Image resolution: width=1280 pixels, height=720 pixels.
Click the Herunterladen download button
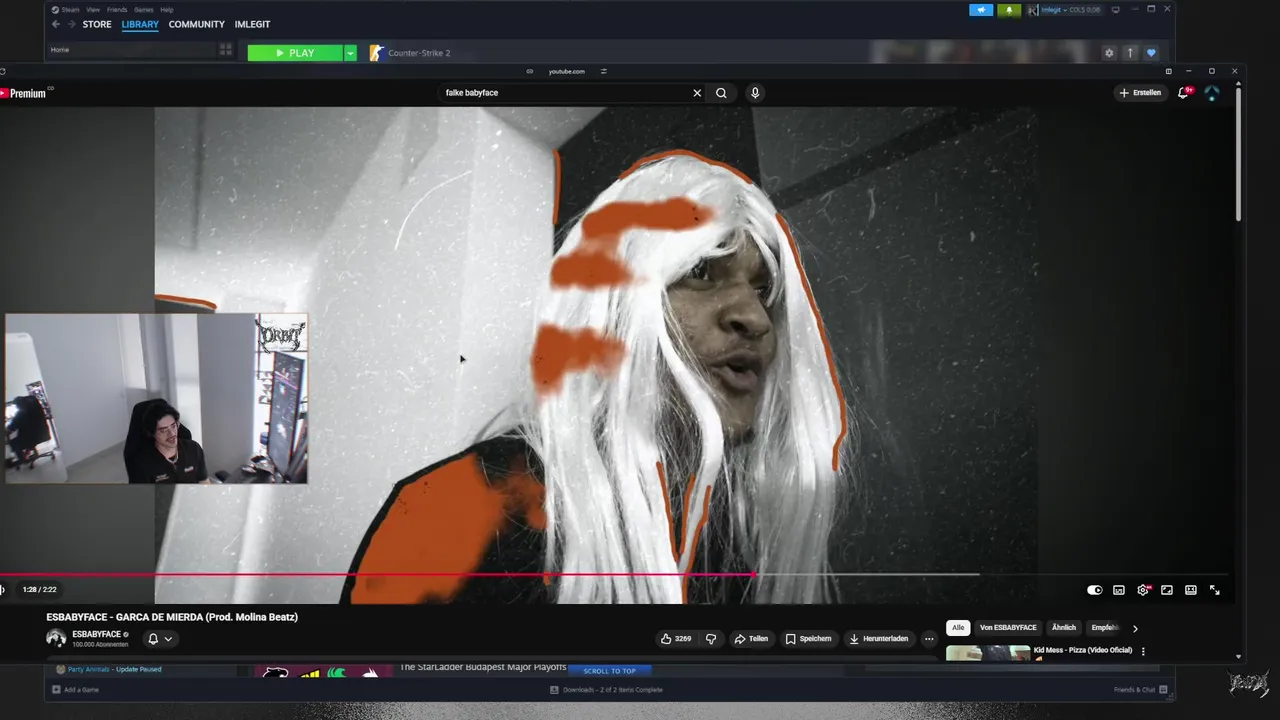[879, 638]
